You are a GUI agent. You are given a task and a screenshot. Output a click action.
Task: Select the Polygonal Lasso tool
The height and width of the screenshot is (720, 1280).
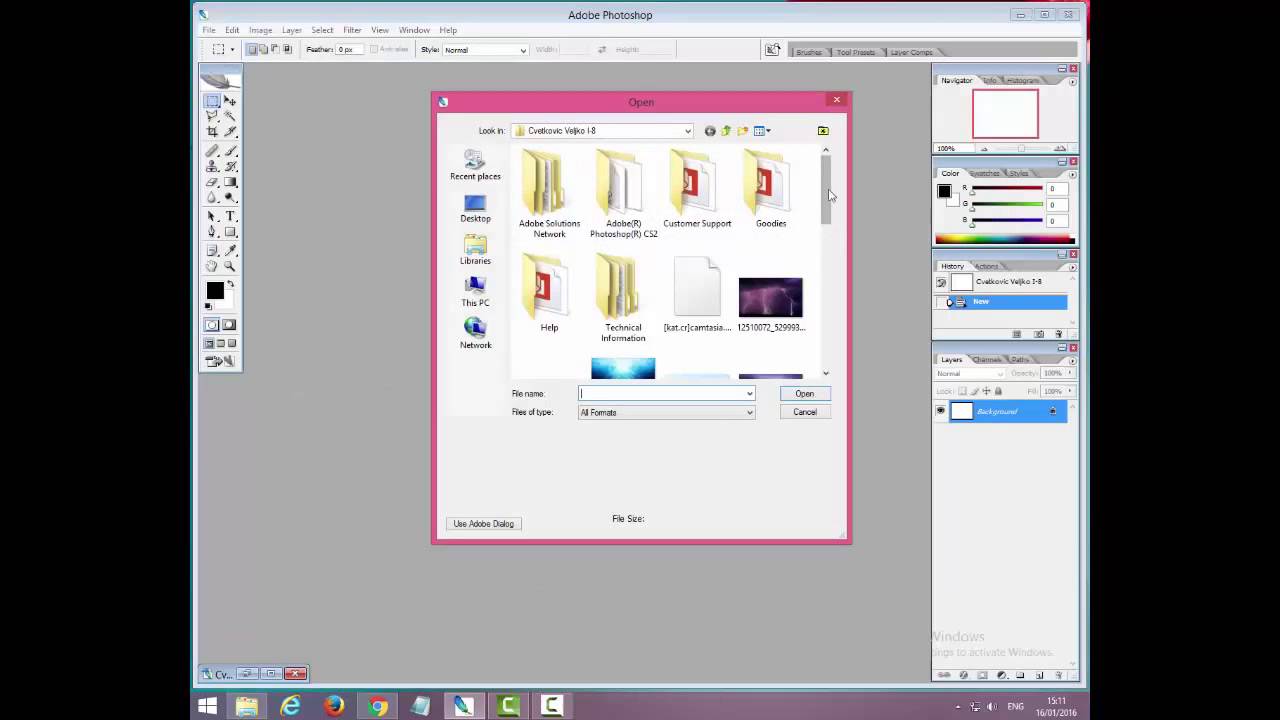(212, 116)
